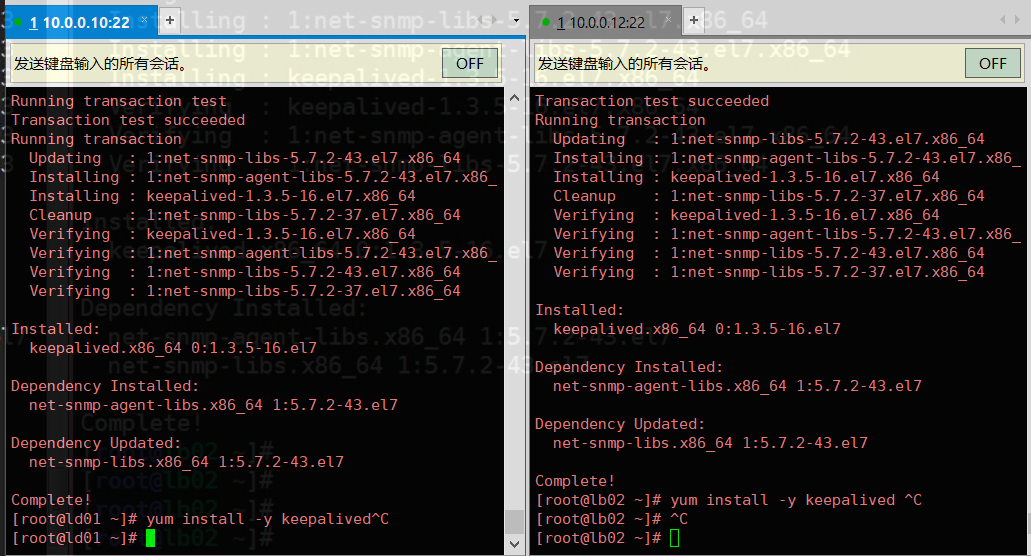
Task: Click the '[root@lb02 ~]# ^C' line
Action: point(611,519)
